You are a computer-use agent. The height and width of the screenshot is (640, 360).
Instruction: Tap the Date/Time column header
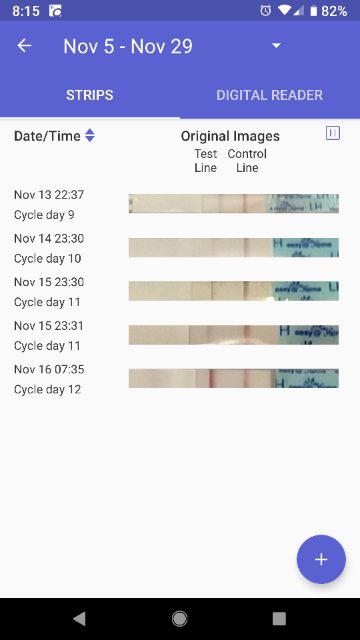47,136
